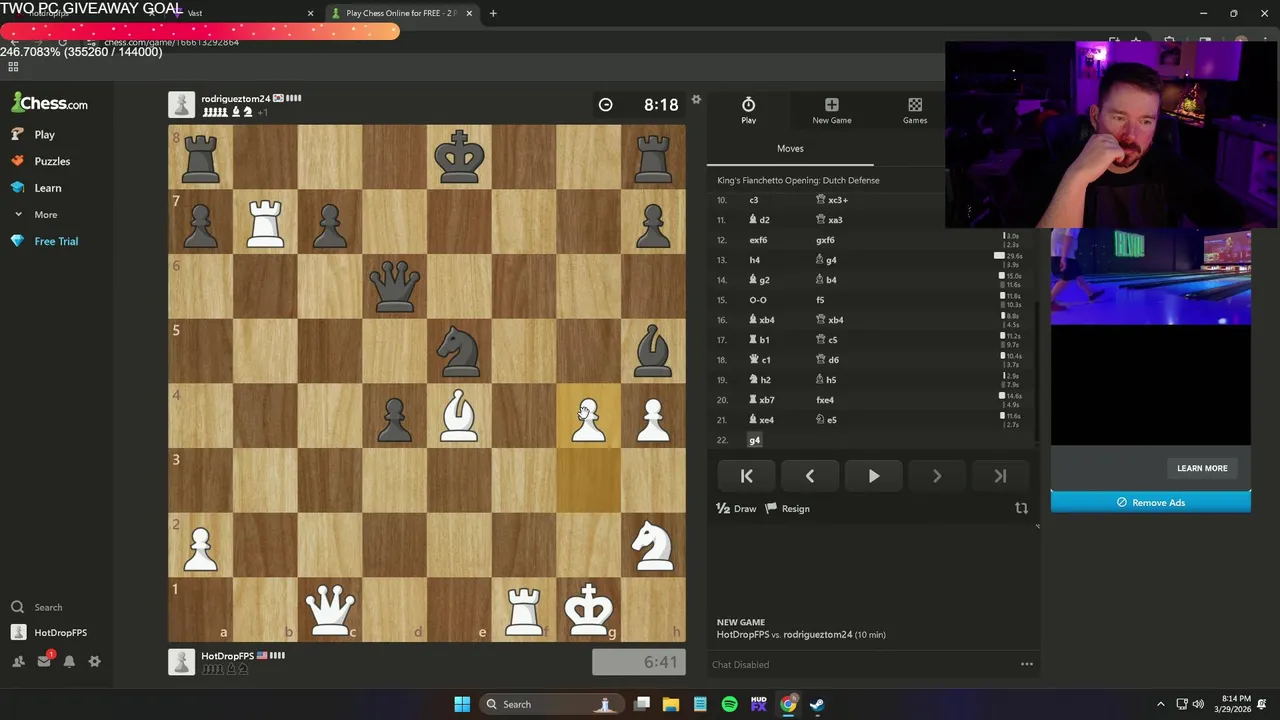Open Steam from the taskbar

[x=817, y=704]
